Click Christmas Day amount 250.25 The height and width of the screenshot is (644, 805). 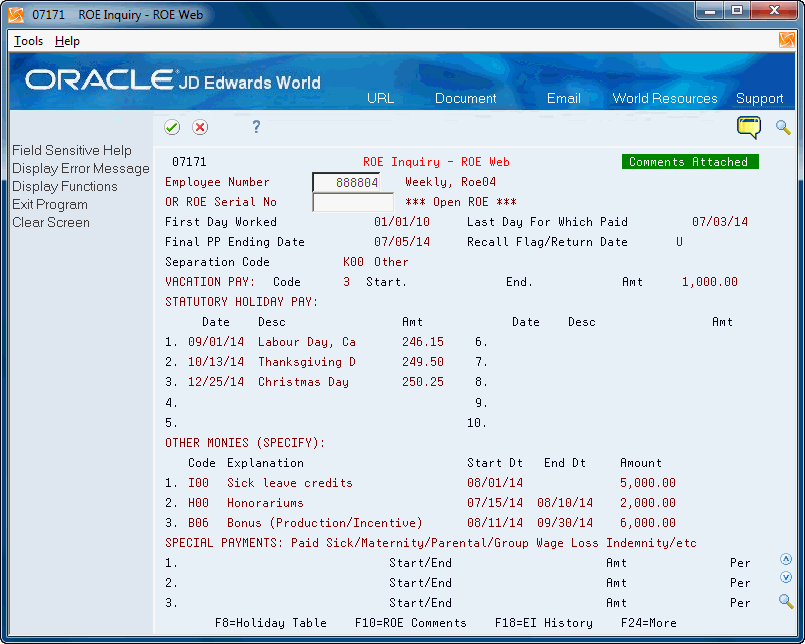[423, 382]
